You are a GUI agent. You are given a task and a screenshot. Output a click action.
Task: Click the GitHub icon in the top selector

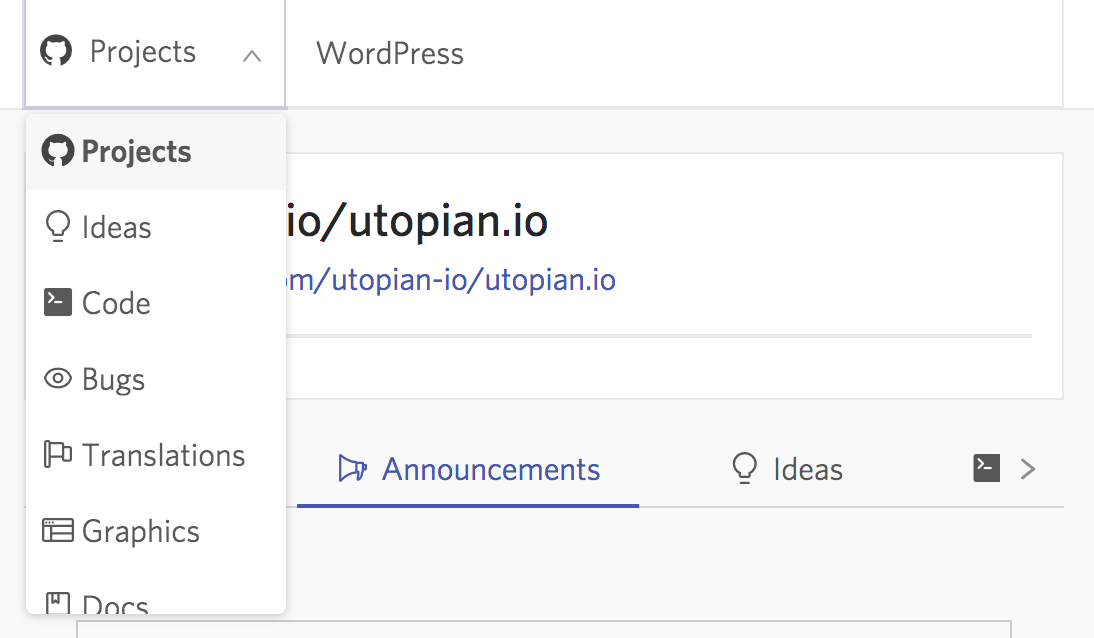pos(56,51)
